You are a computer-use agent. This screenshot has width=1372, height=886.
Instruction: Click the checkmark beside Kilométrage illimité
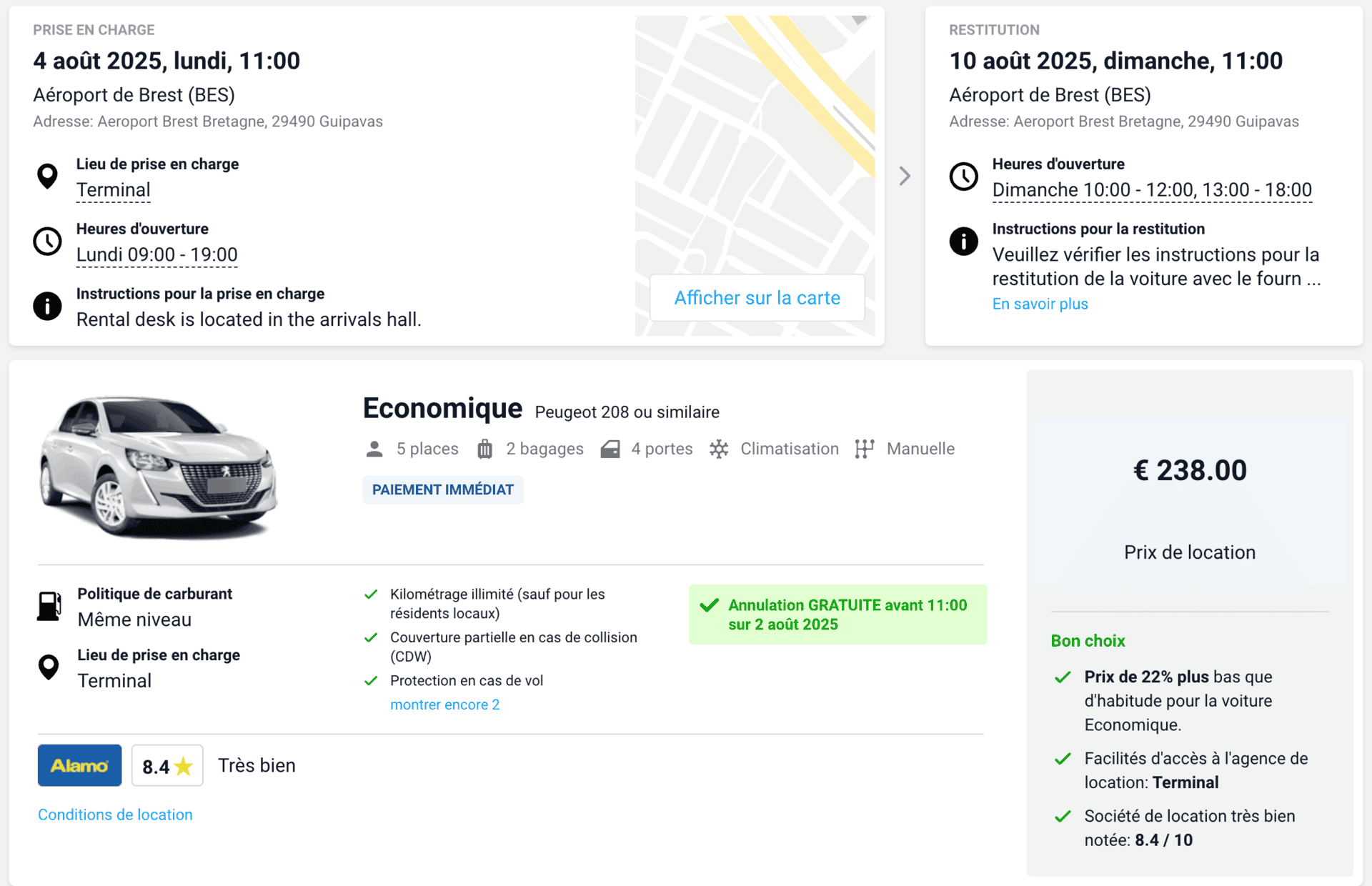tap(371, 594)
